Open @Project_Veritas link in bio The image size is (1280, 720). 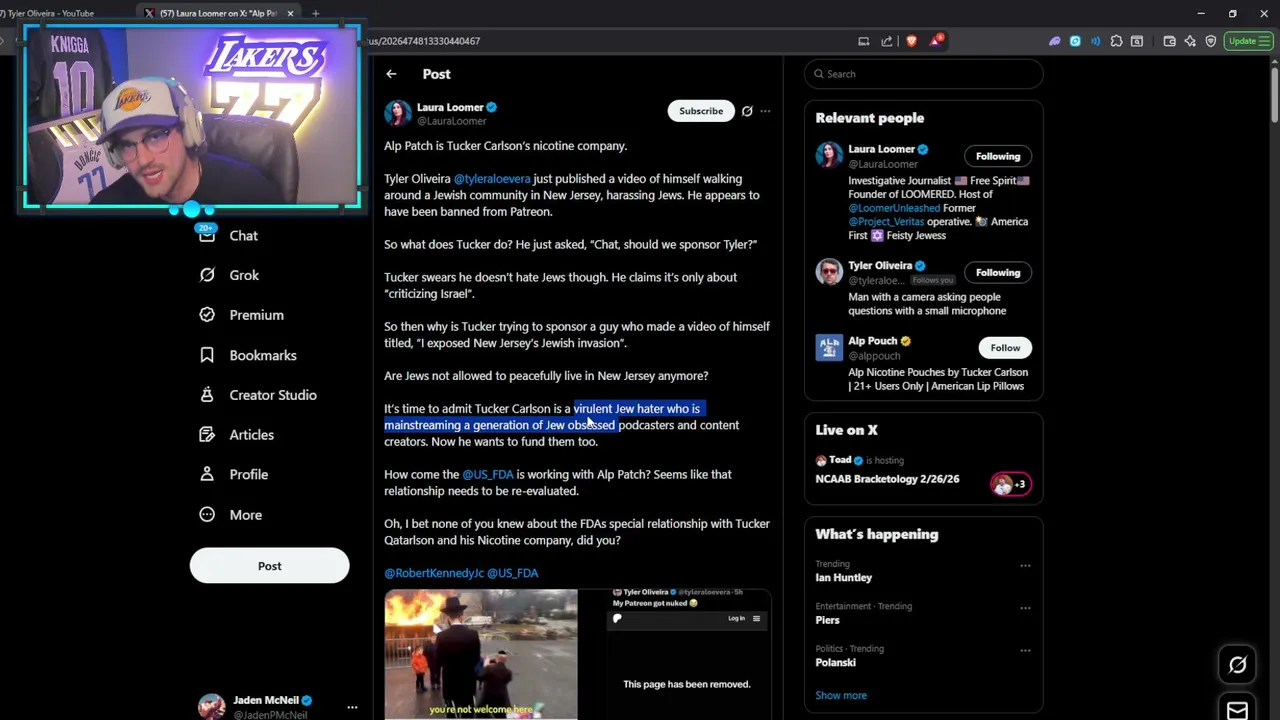pos(885,222)
